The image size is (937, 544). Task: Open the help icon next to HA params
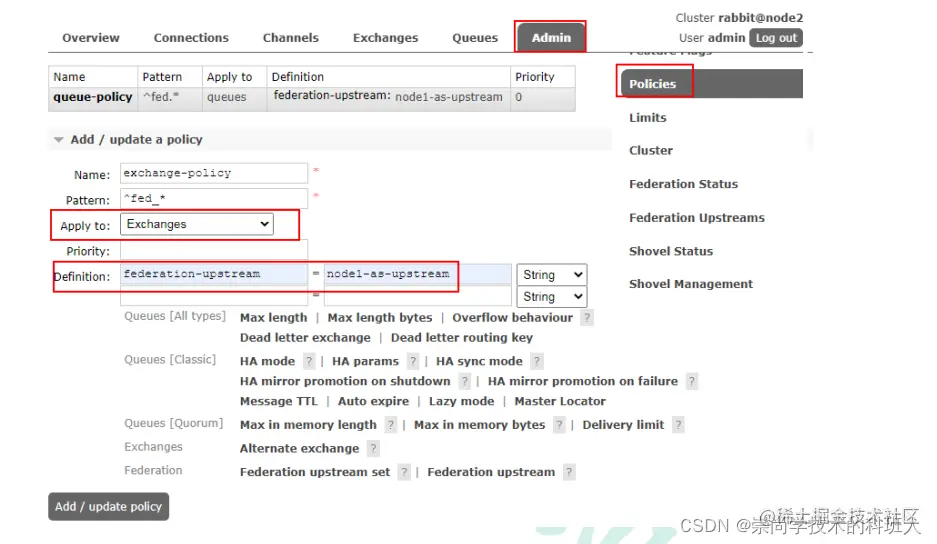[412, 361]
